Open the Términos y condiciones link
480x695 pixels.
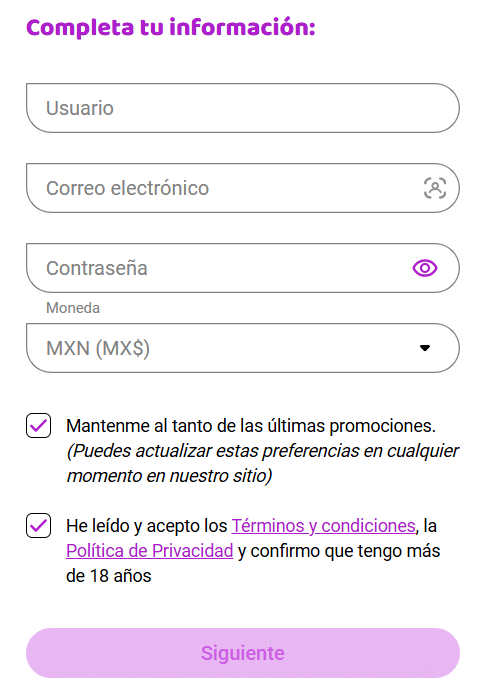[x=324, y=526]
